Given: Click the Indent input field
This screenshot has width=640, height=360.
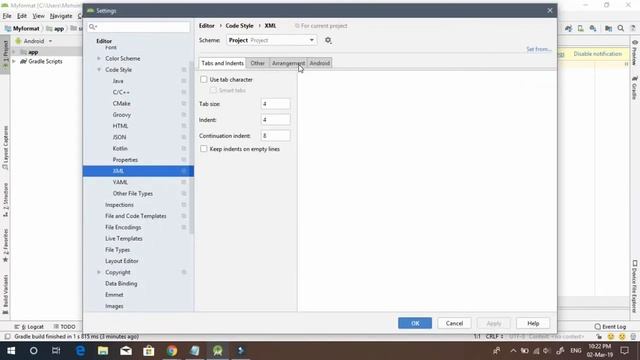Looking at the screenshot, I should [276, 120].
